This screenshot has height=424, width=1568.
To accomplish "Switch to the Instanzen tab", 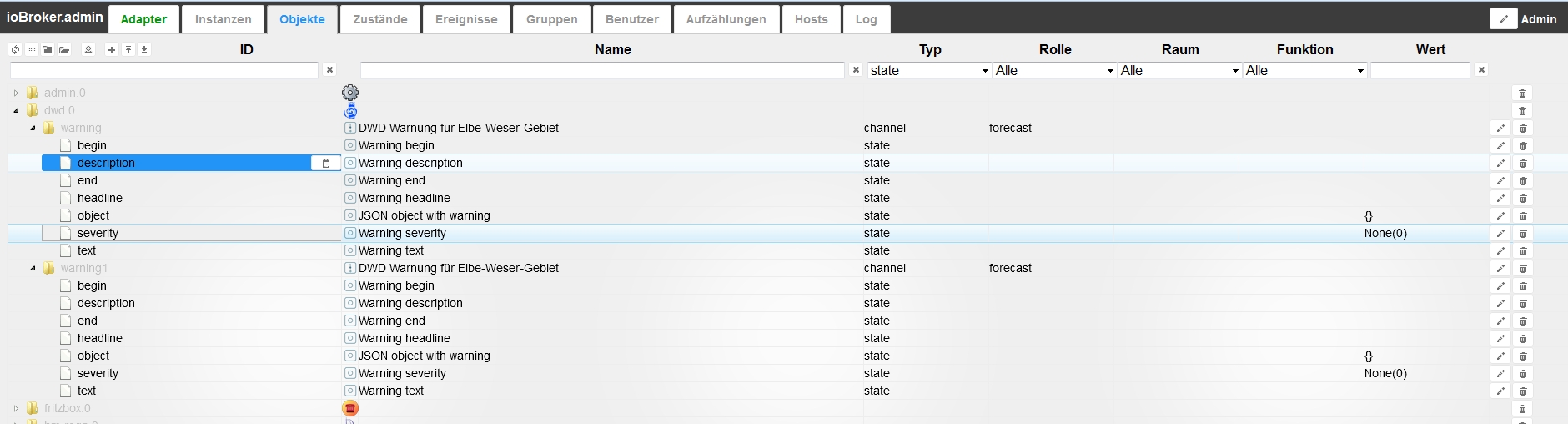I will [223, 19].
